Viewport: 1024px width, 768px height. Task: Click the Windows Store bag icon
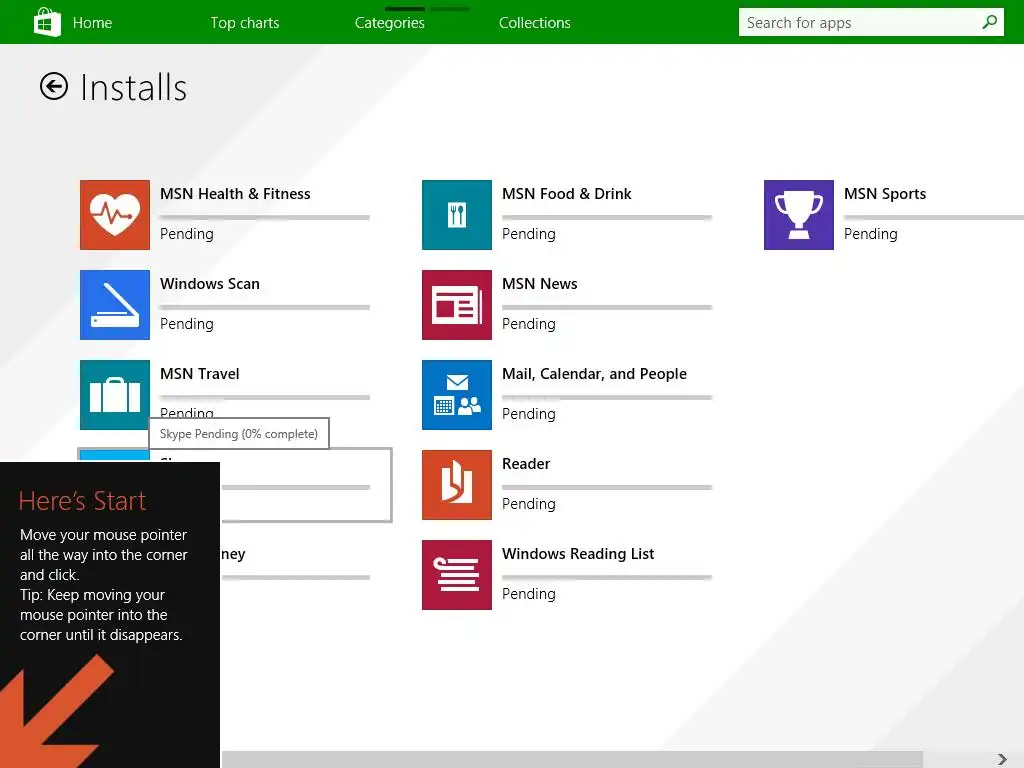[x=47, y=22]
